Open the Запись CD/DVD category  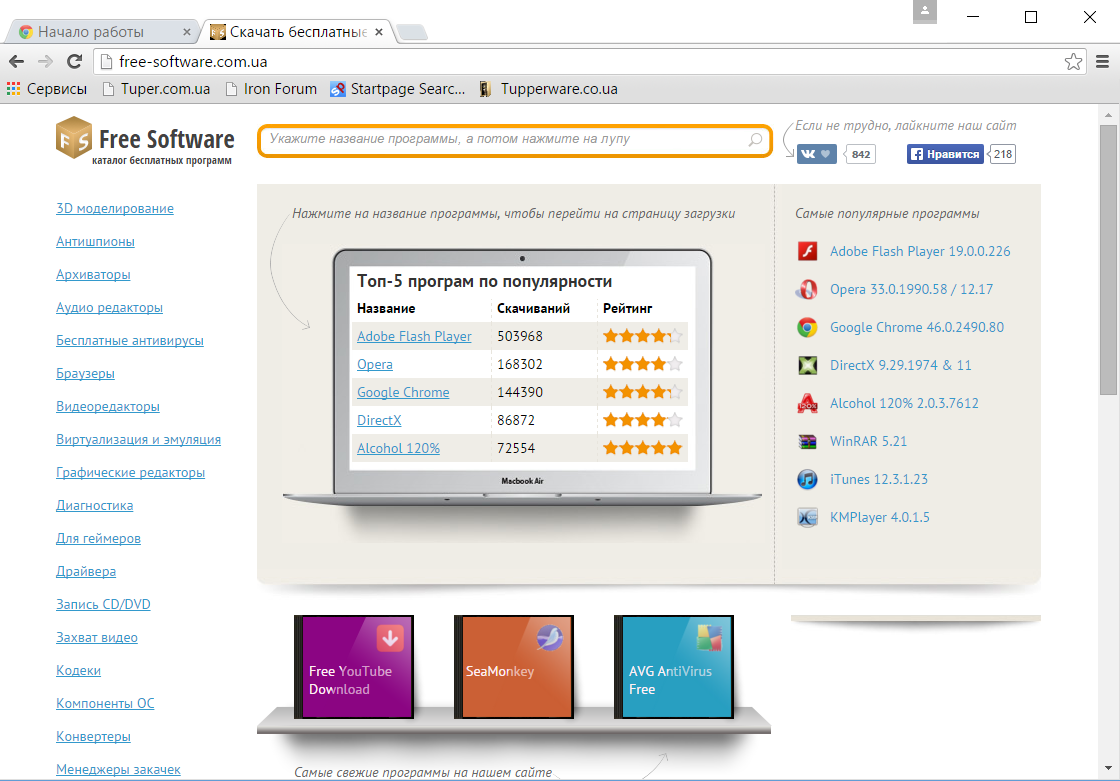[103, 604]
